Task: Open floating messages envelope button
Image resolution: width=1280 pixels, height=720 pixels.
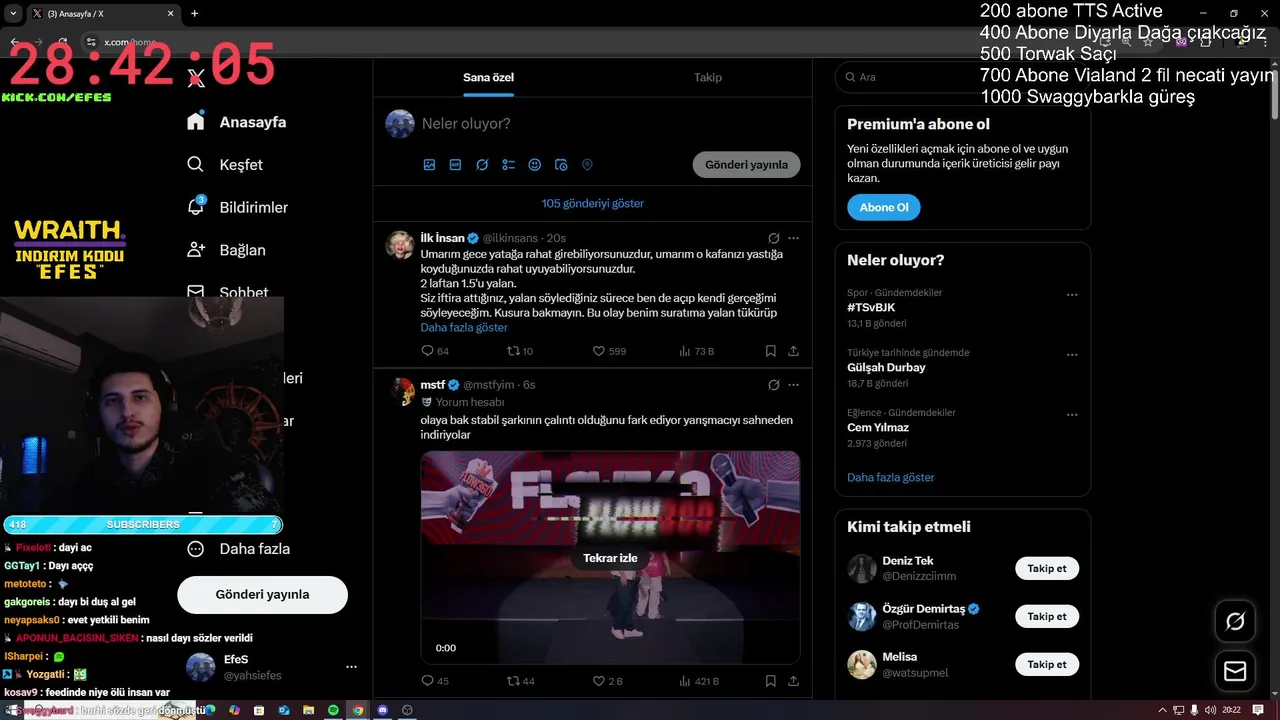Action: [x=1235, y=671]
